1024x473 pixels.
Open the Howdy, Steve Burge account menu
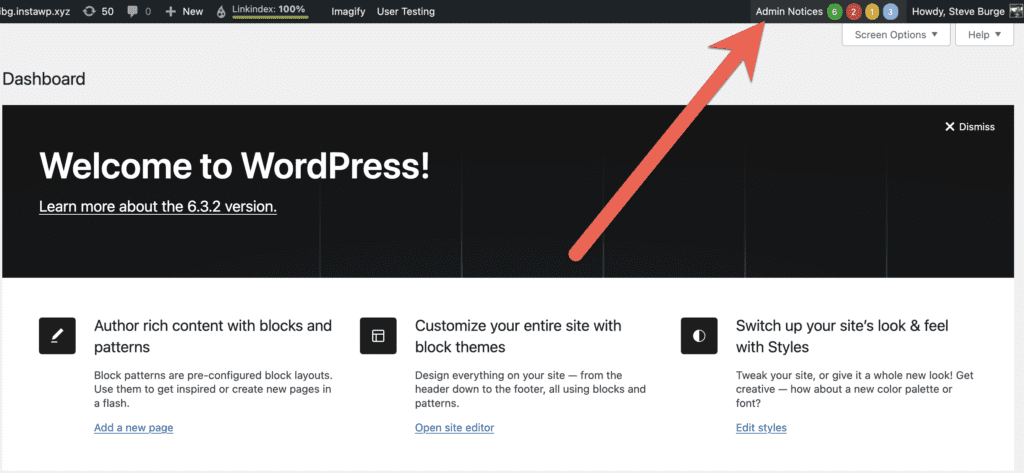(958, 12)
